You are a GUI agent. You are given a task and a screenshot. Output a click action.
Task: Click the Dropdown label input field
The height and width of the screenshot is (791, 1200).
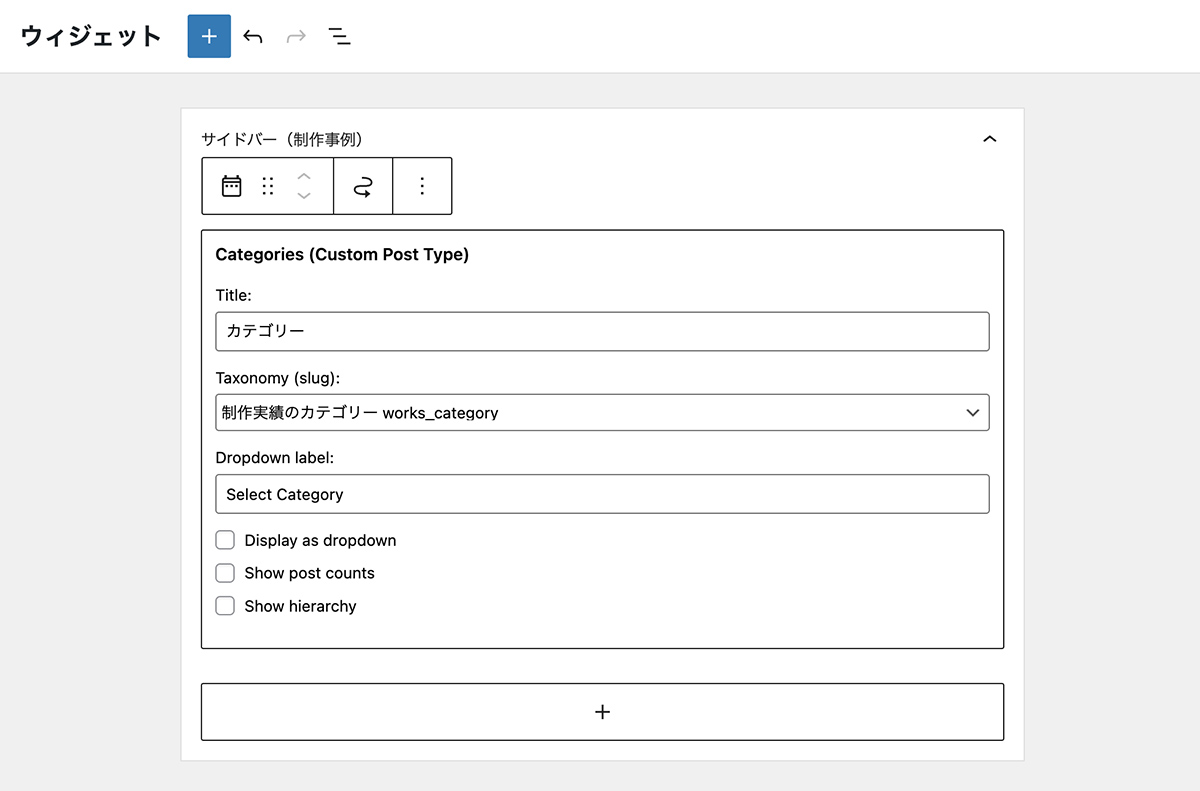[602, 494]
